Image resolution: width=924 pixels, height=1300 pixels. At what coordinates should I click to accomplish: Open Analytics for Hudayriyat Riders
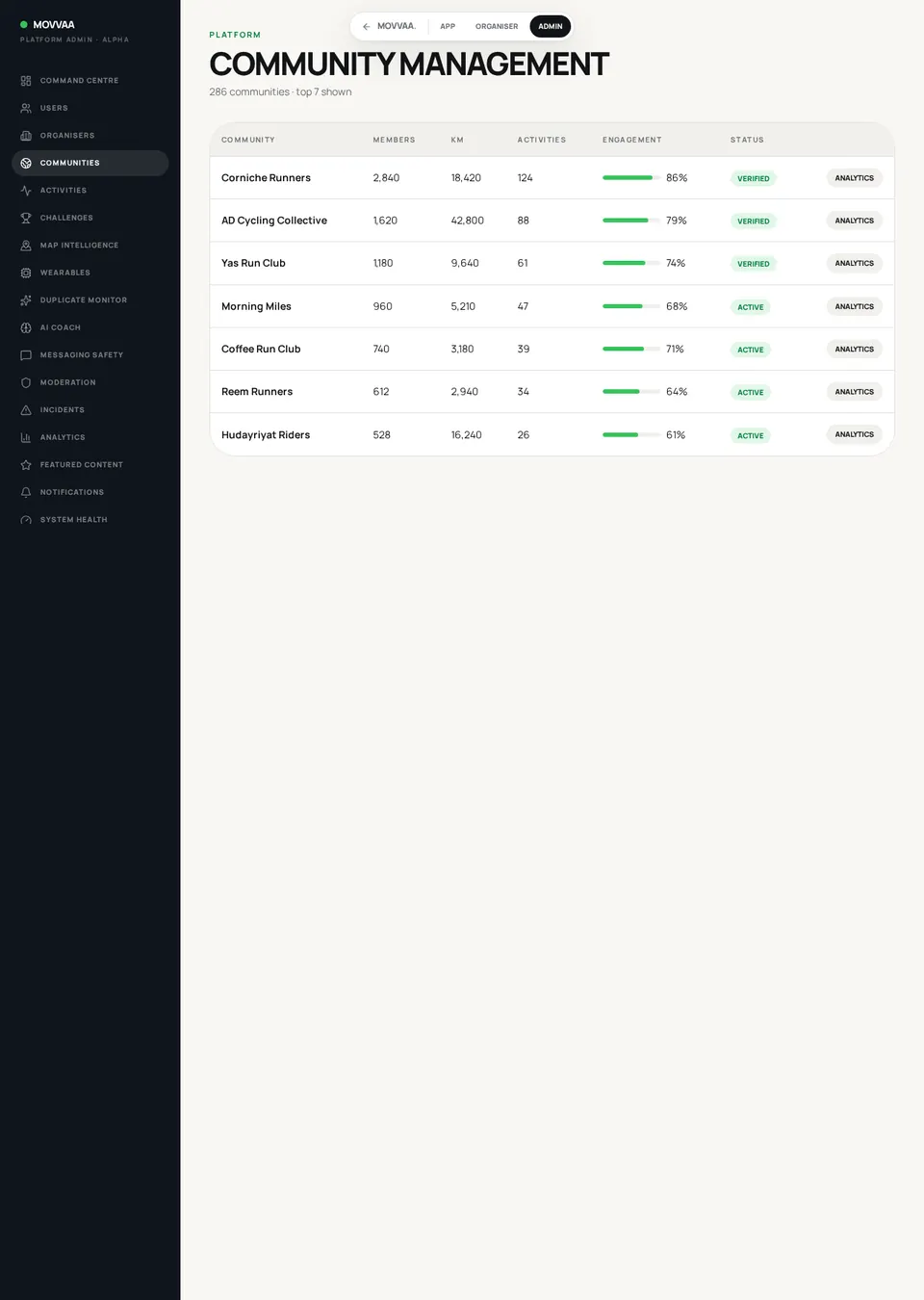[855, 434]
